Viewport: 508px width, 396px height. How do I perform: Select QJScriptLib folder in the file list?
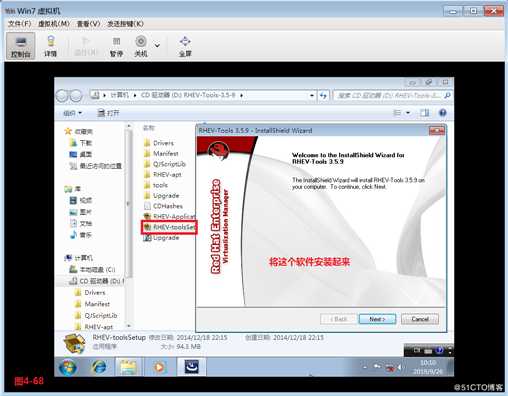tap(165, 164)
